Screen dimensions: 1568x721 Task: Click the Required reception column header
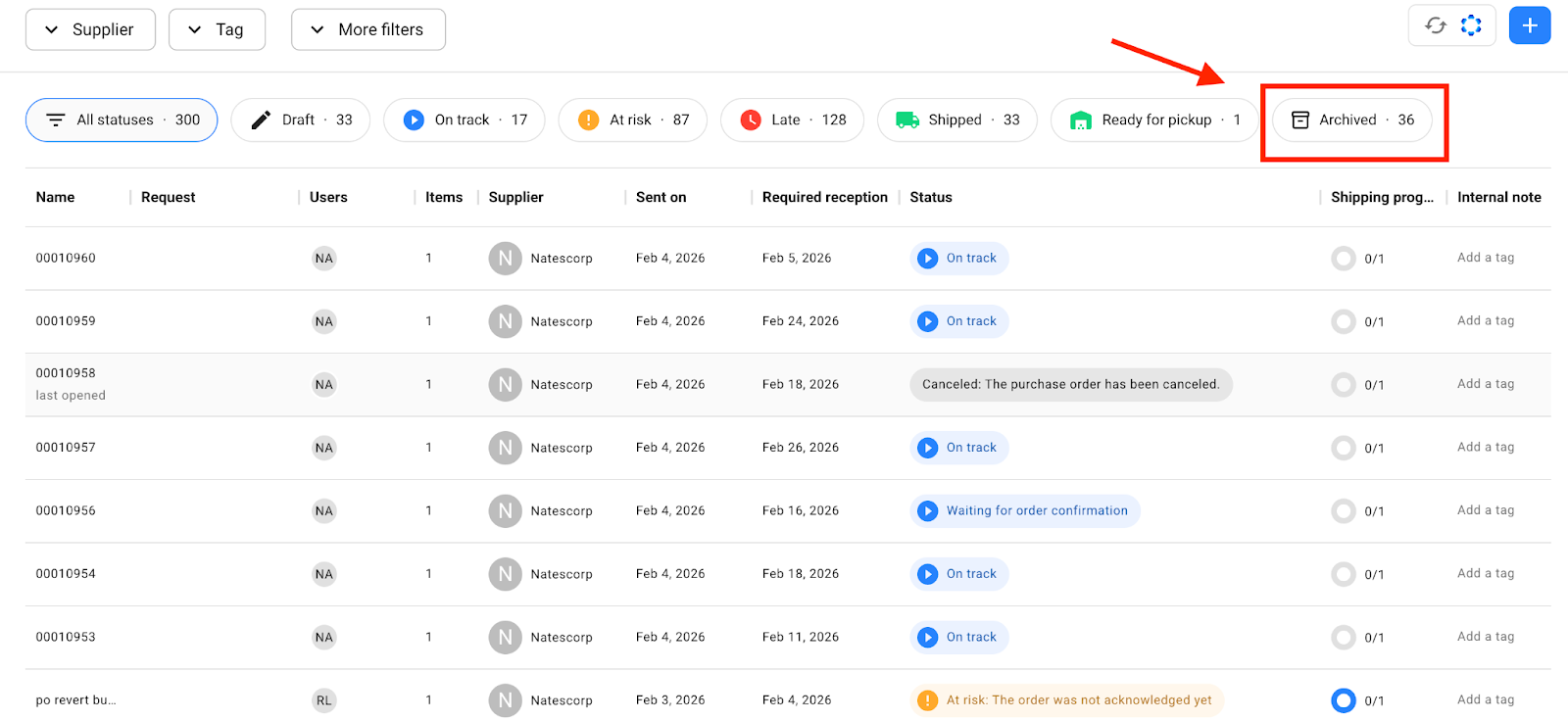824,197
